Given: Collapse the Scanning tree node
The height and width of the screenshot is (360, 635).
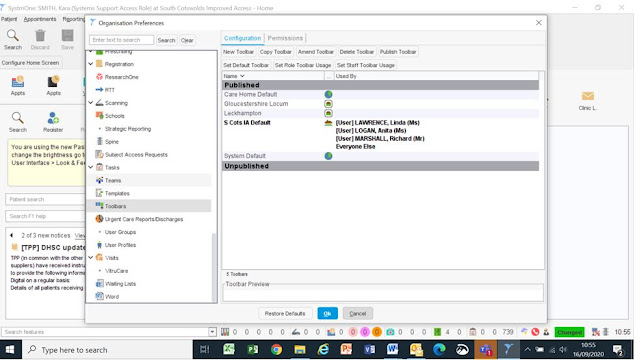Looking at the screenshot, I should tap(91, 103).
